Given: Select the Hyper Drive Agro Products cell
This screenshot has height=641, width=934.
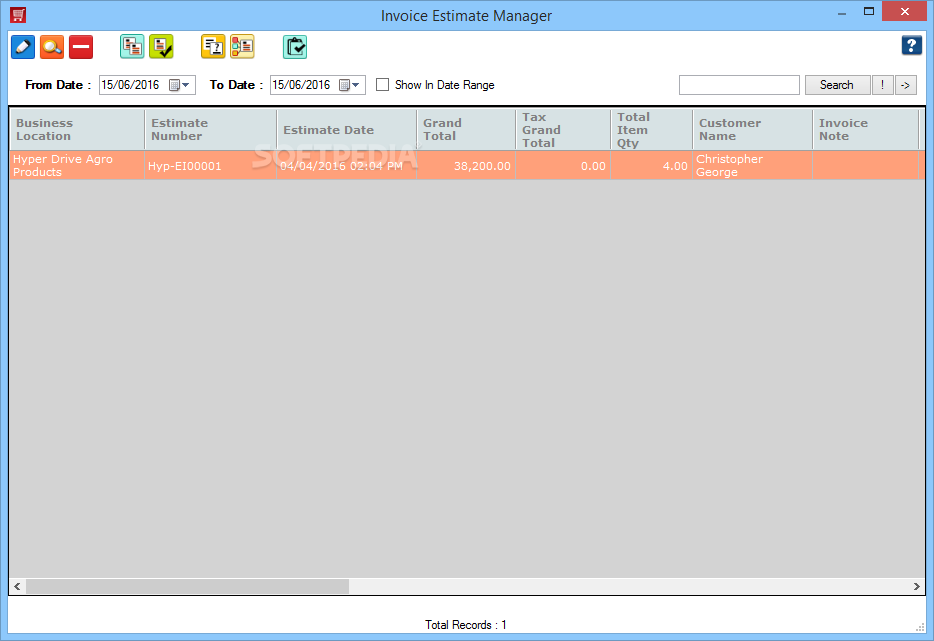Looking at the screenshot, I should click(77, 166).
